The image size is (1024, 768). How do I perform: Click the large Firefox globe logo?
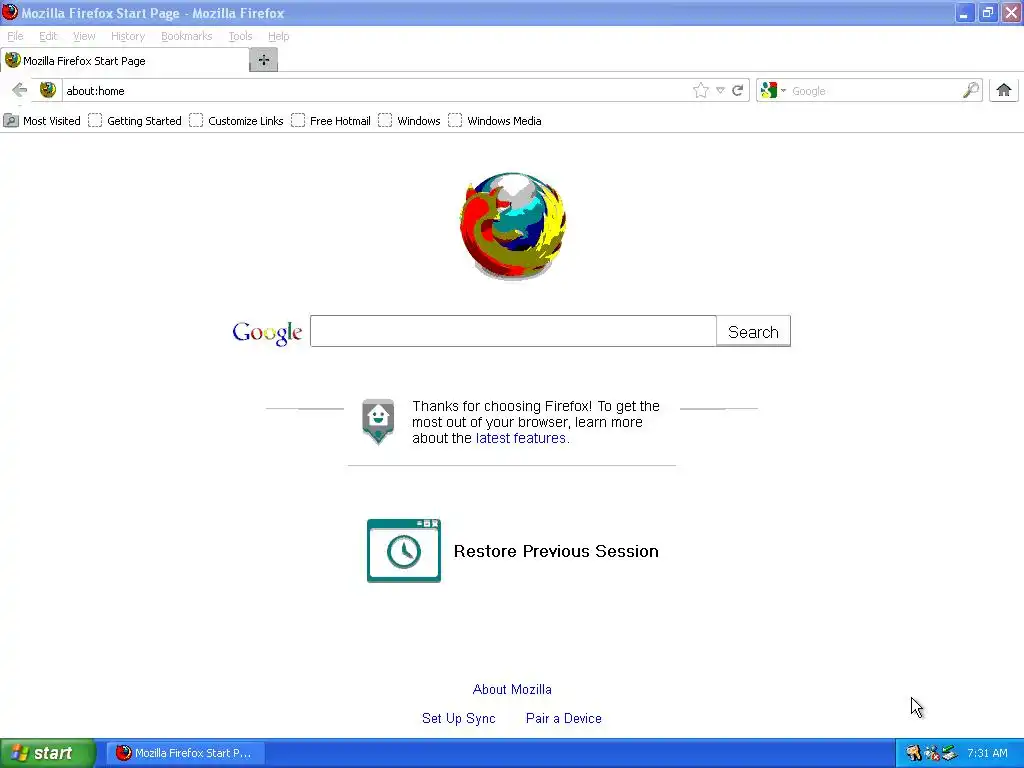pyautogui.click(x=513, y=226)
